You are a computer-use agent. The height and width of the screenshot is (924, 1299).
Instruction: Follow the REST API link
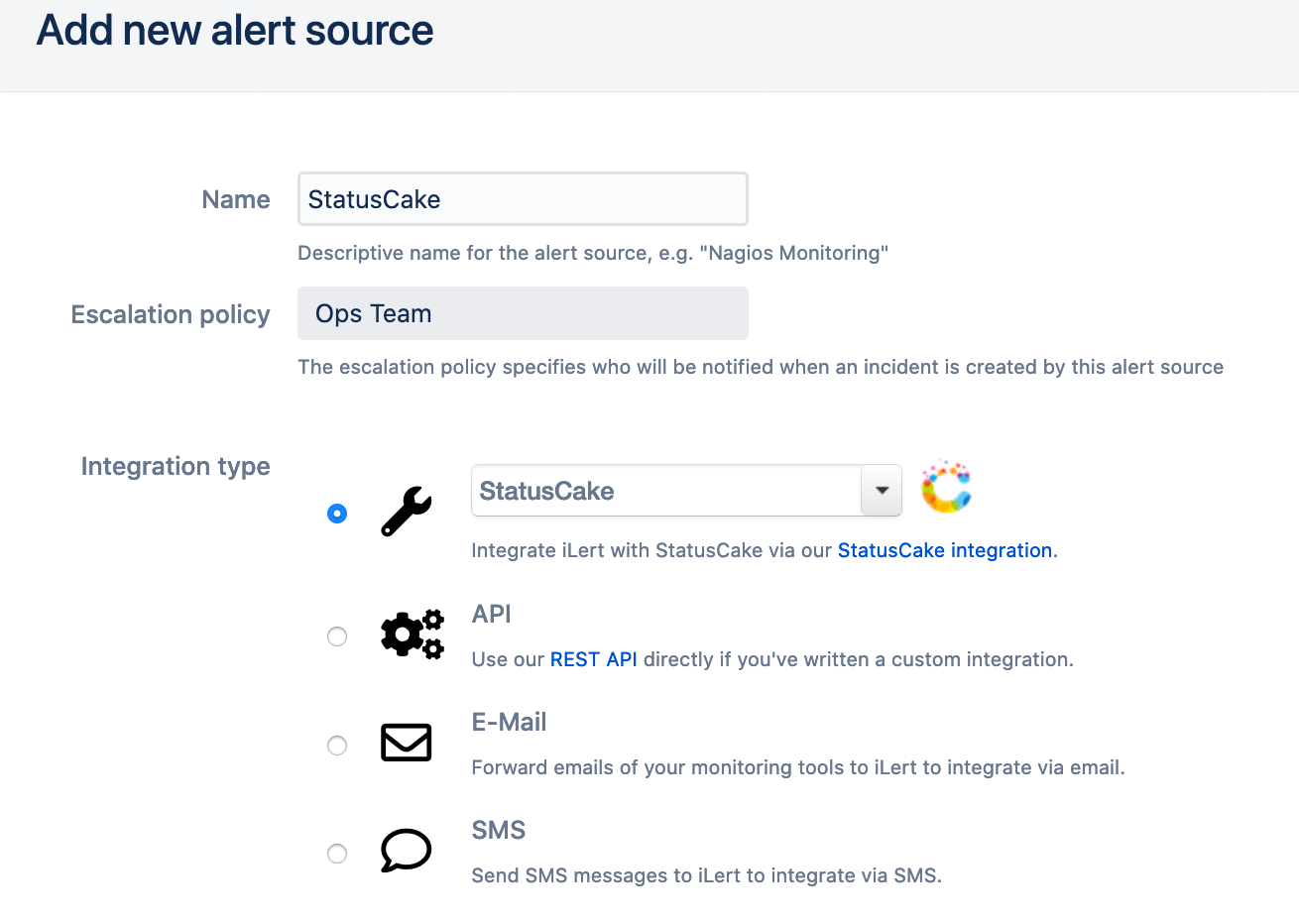(593, 660)
